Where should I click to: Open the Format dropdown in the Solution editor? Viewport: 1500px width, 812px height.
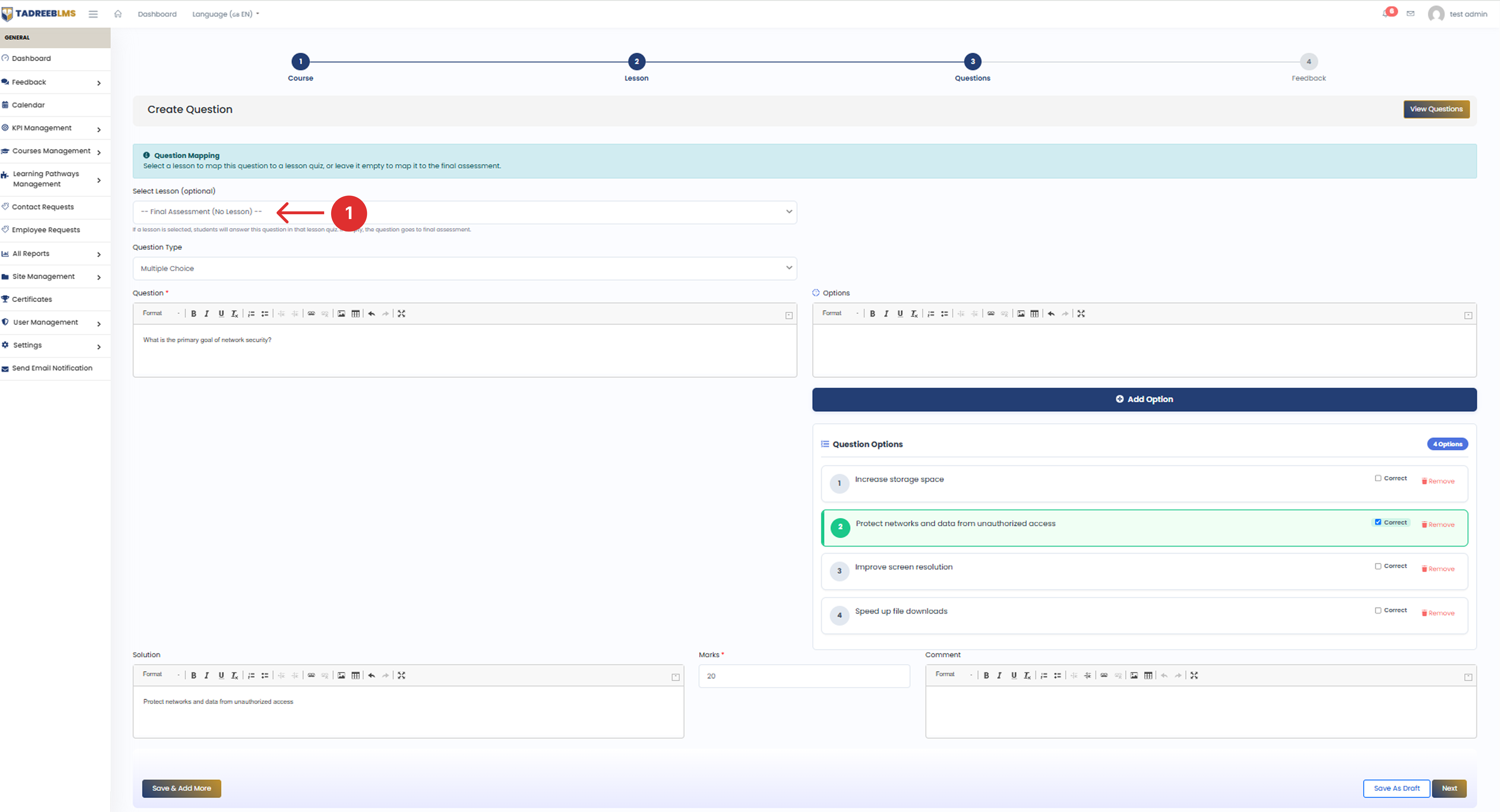tap(161, 675)
